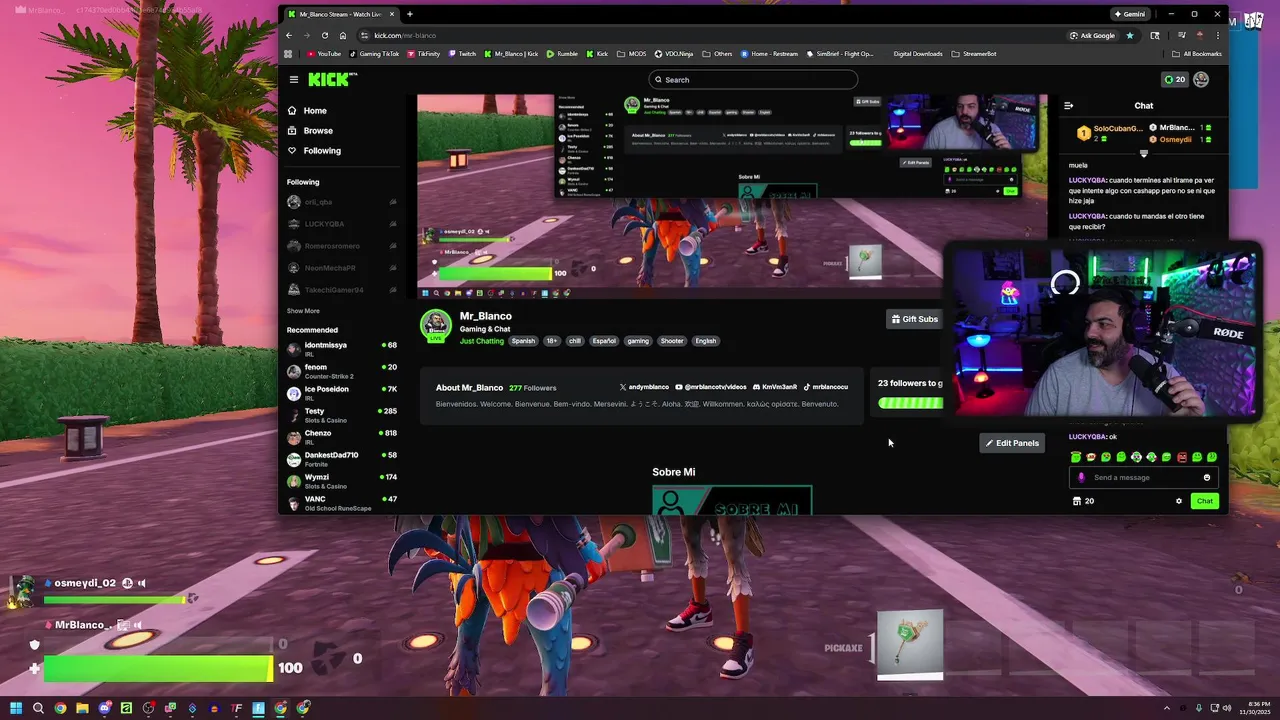Click the Gift Subs button
Screen dimensions: 1280x720
[914, 319]
